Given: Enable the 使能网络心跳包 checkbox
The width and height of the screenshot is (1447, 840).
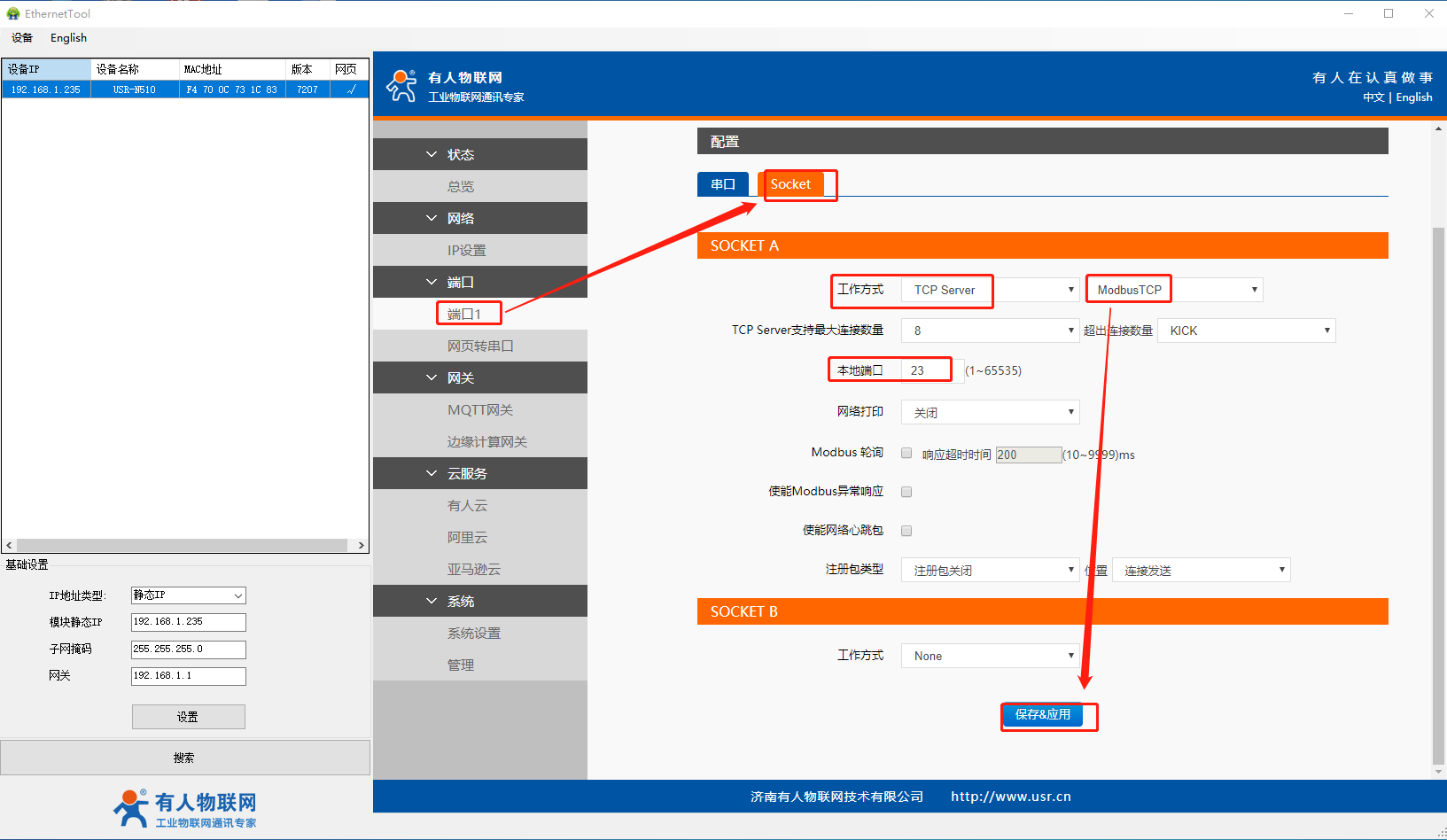Looking at the screenshot, I should click(x=906, y=531).
